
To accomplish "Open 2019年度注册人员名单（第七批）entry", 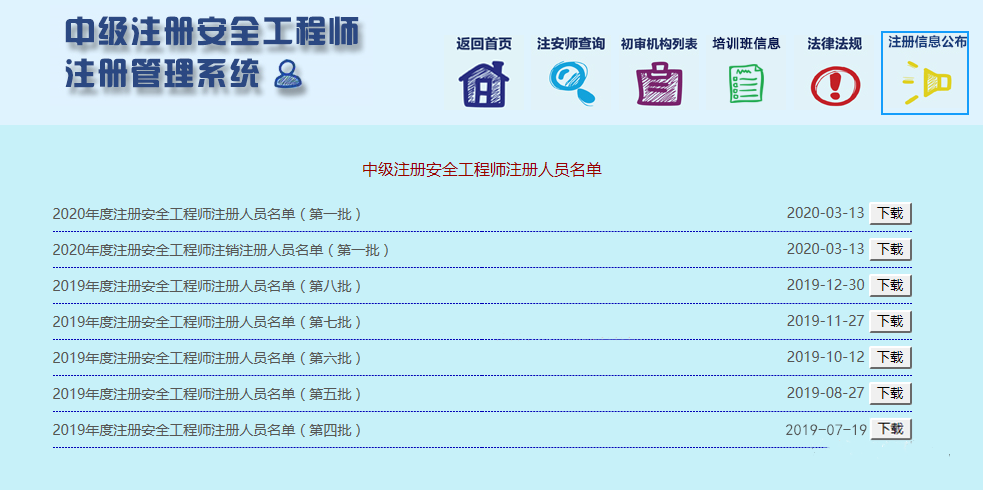I will (x=208, y=322).
